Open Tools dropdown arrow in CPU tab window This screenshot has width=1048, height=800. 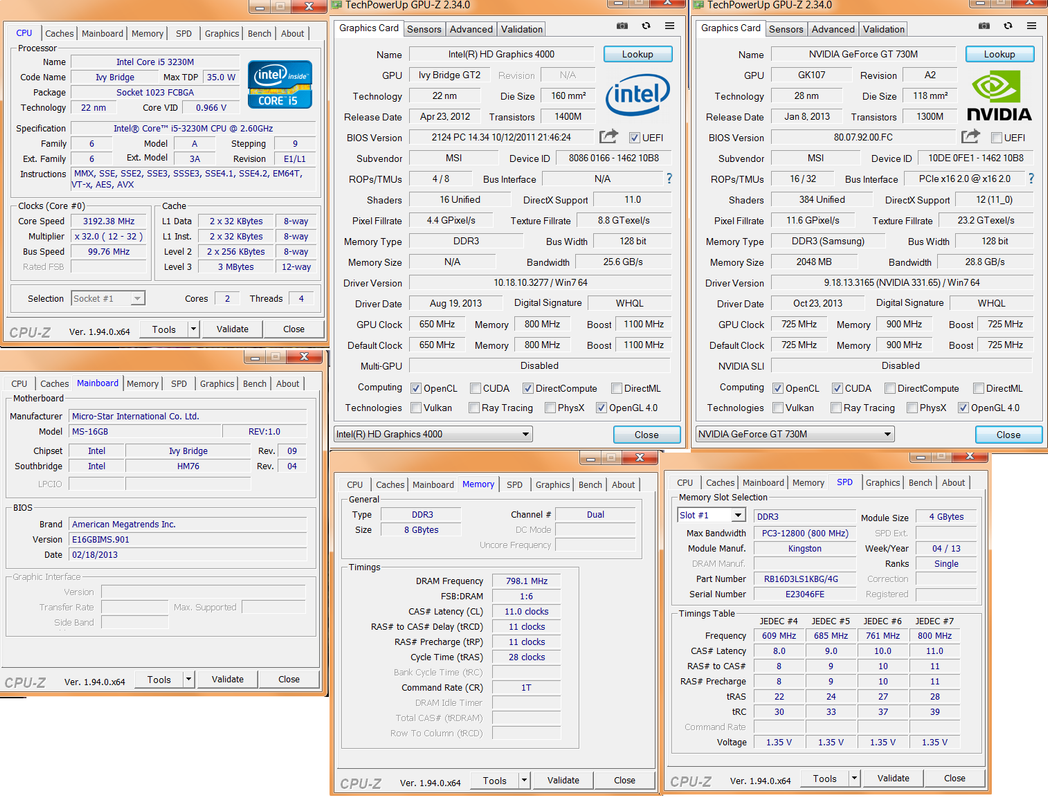(x=194, y=329)
